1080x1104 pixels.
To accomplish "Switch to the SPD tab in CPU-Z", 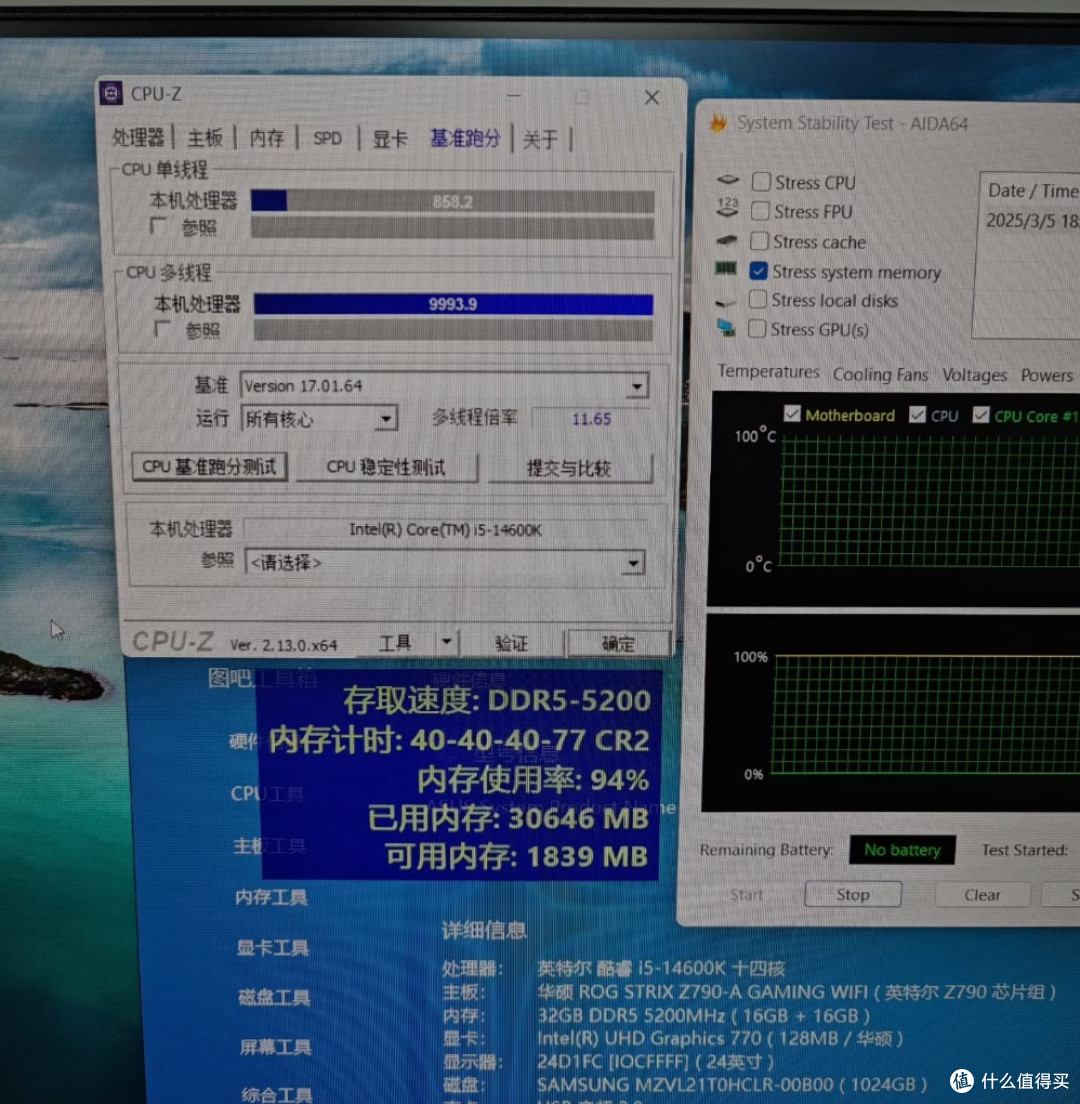I will point(327,138).
